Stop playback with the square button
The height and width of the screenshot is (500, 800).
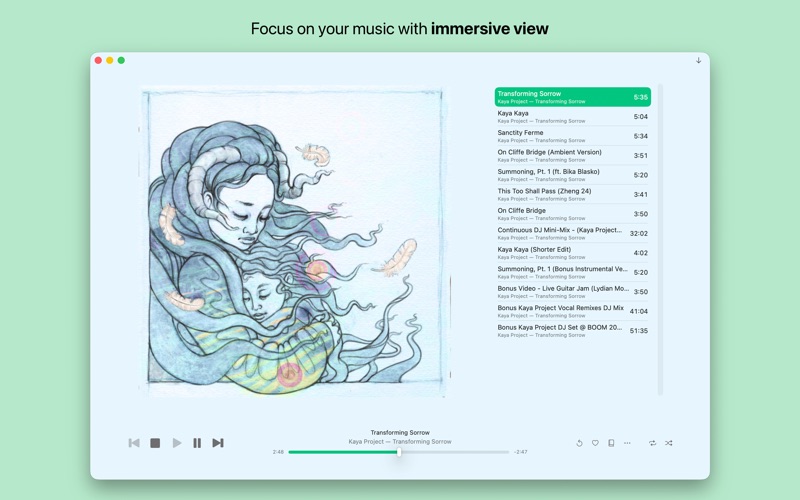click(x=155, y=443)
